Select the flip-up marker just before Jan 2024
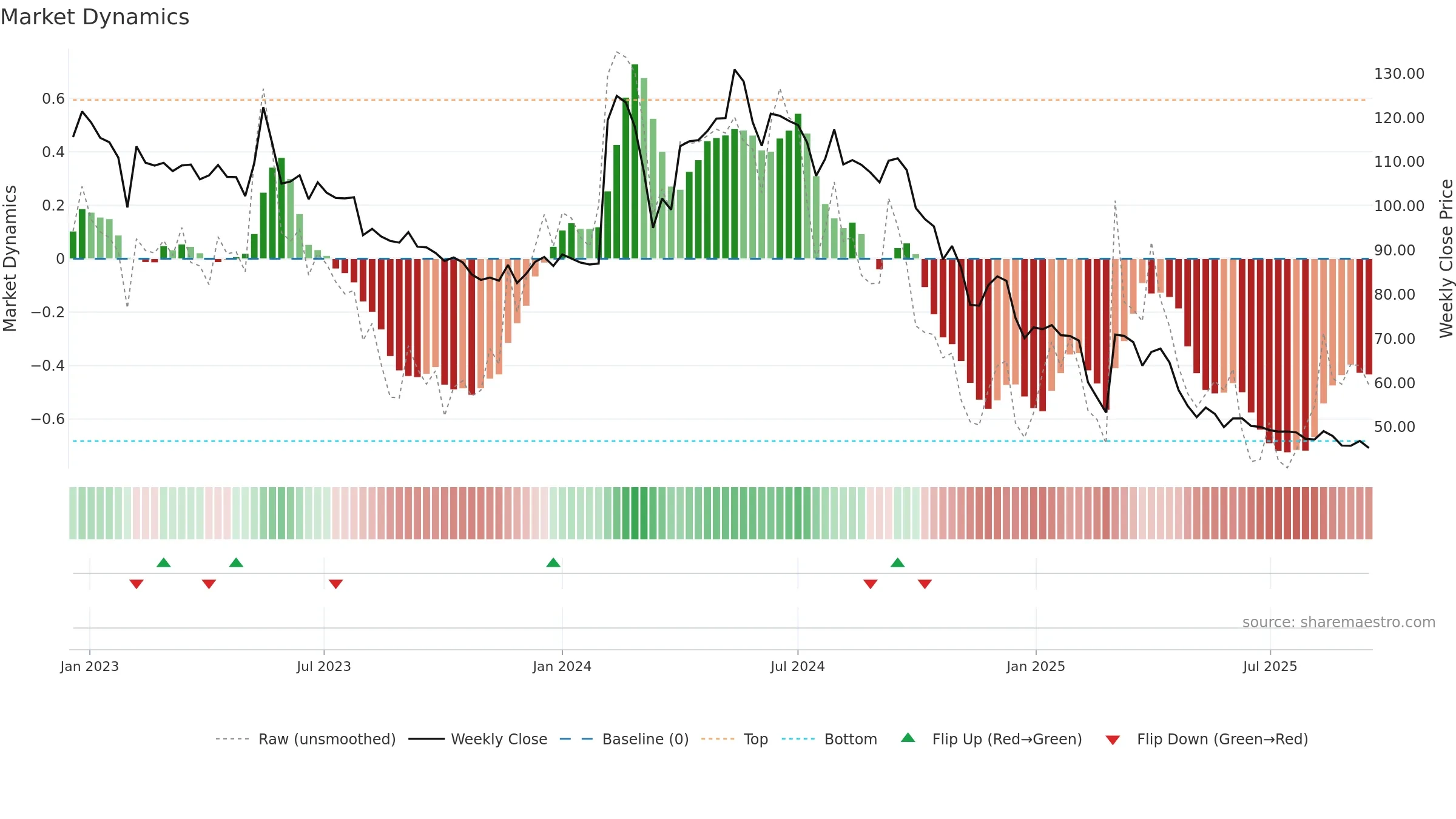Viewport: 1456px width, 819px height. [553, 562]
